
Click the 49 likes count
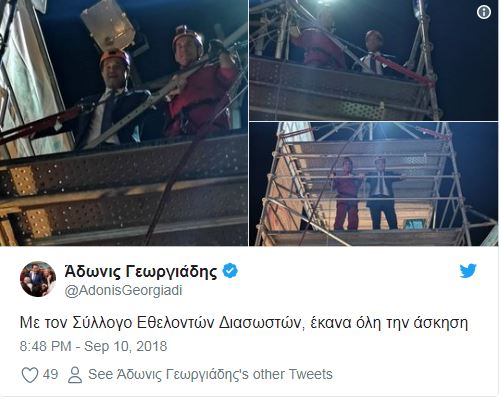coord(50,374)
